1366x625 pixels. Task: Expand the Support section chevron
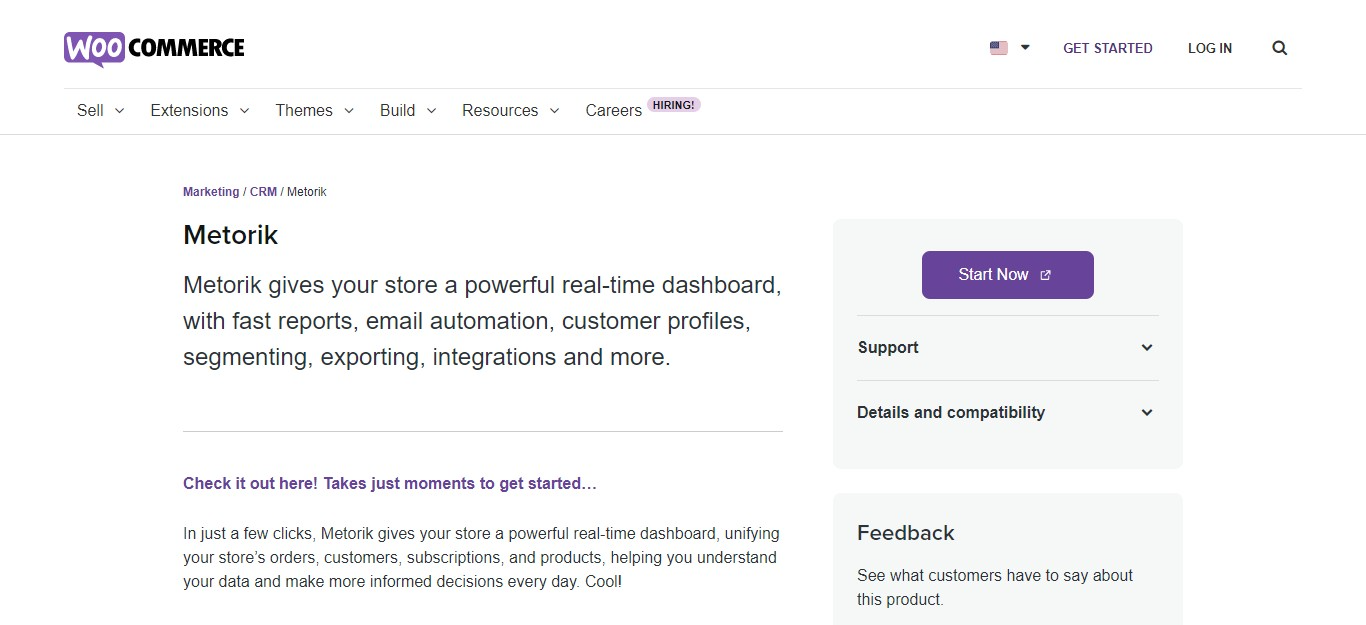click(1147, 348)
